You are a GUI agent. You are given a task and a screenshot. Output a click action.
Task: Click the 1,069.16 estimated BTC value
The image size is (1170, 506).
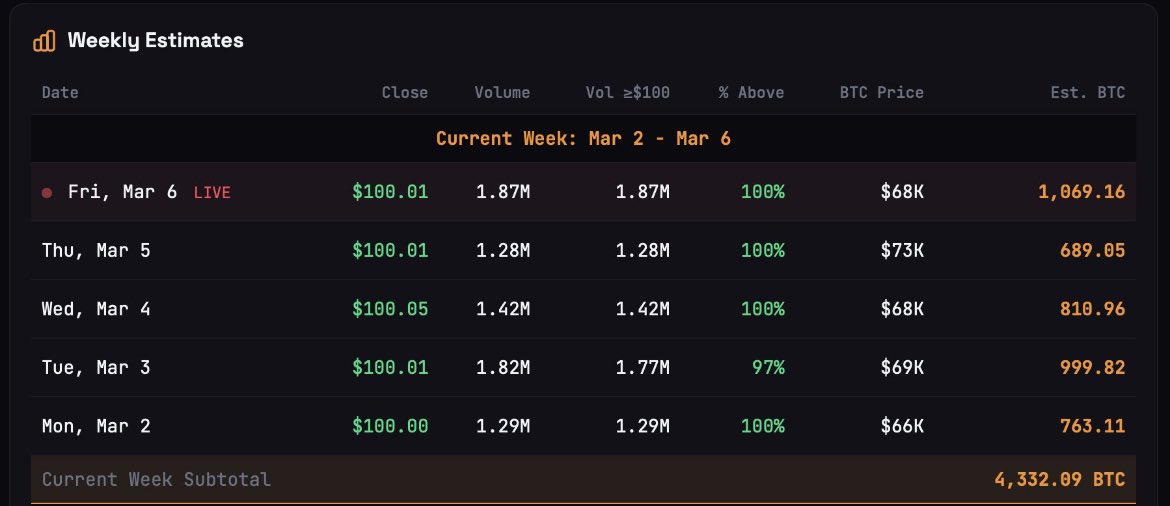tap(1081, 192)
